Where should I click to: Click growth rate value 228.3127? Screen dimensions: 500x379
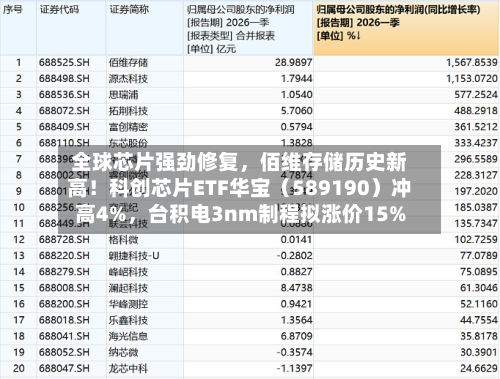476,175
